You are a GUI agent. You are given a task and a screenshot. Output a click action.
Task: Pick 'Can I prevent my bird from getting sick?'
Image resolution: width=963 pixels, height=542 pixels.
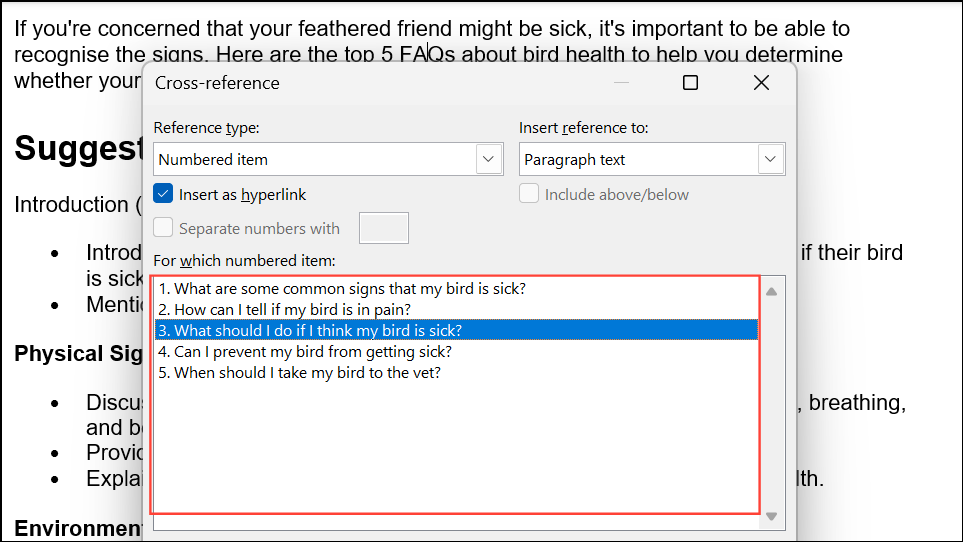point(305,351)
